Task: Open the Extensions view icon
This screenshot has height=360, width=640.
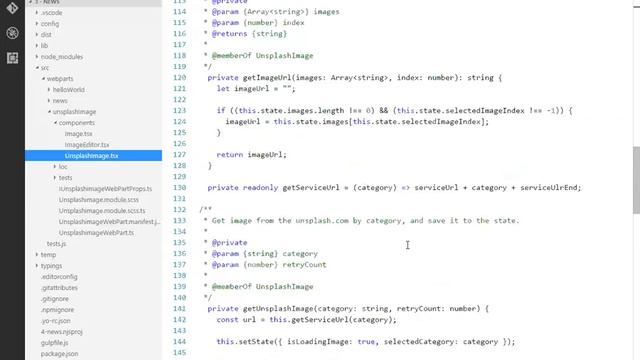Action: 12,58
